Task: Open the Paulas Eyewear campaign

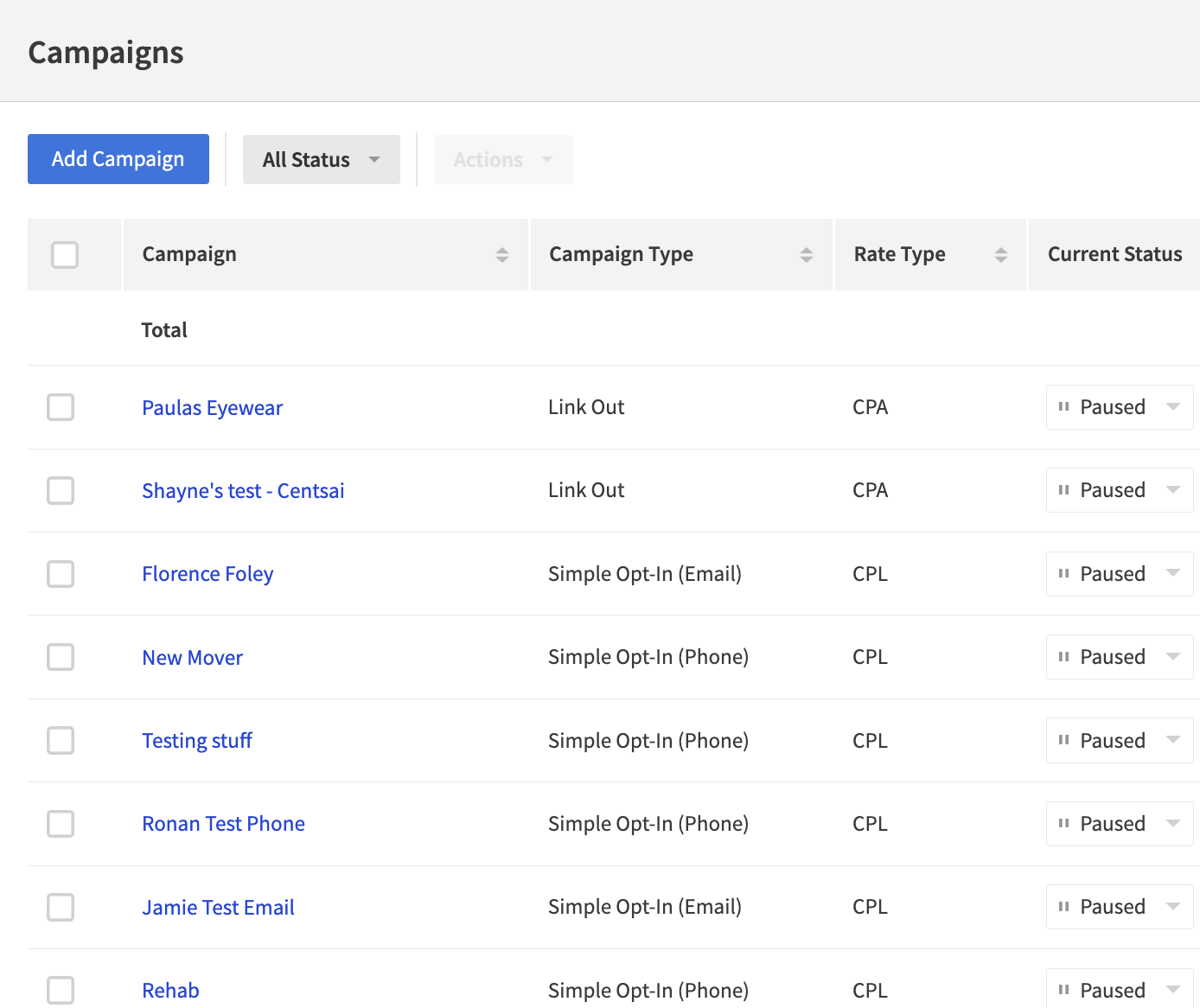Action: pos(212,406)
